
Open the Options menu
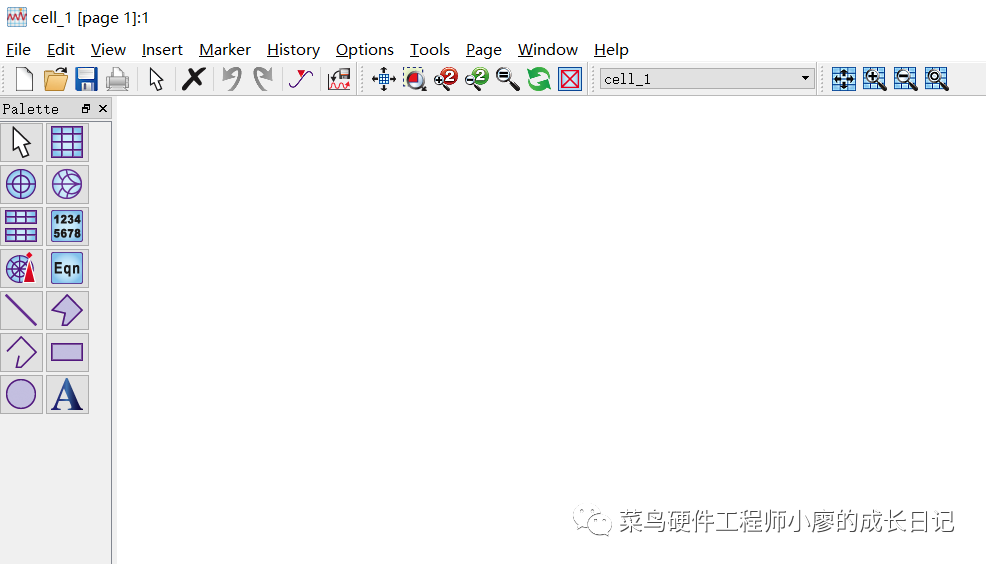365,50
